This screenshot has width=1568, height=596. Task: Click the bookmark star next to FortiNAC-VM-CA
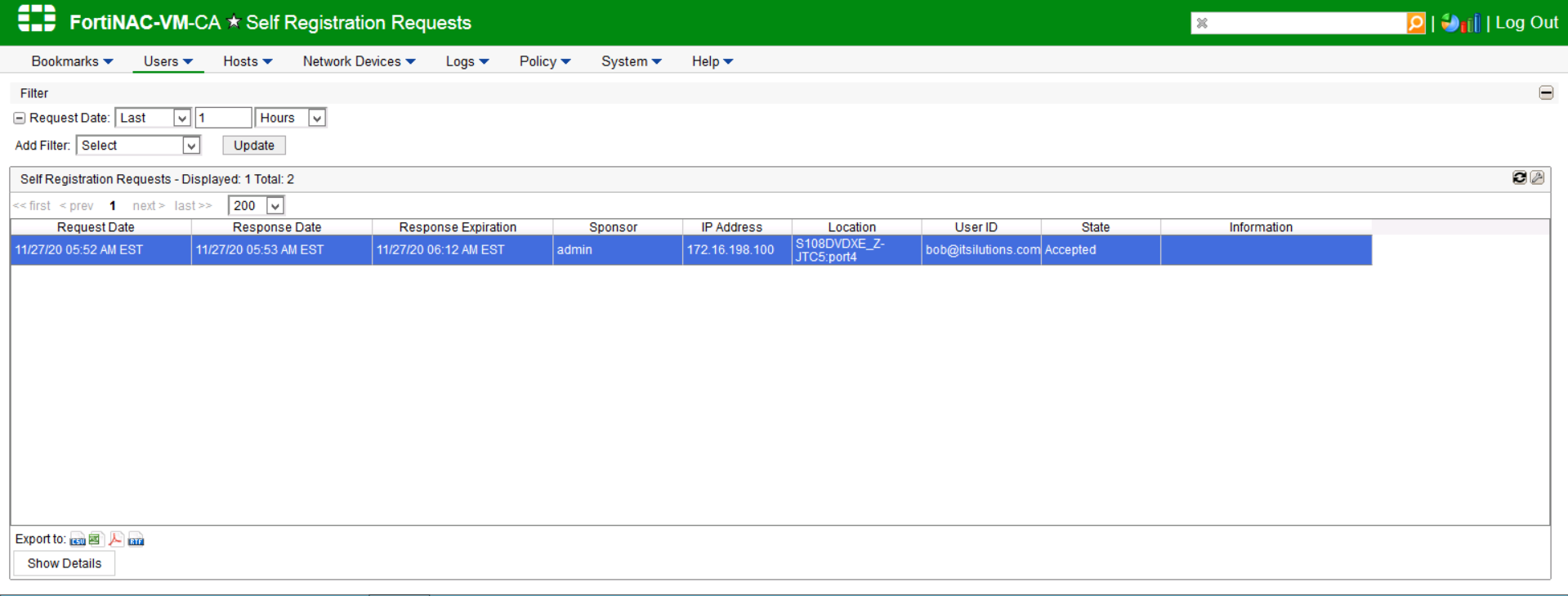click(x=234, y=22)
